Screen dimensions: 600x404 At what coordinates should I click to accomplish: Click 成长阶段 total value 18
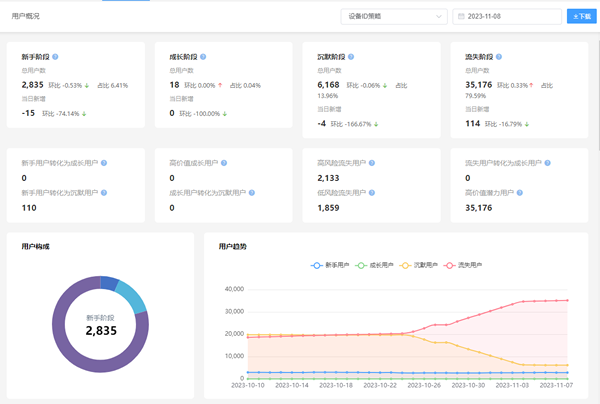click(x=174, y=85)
